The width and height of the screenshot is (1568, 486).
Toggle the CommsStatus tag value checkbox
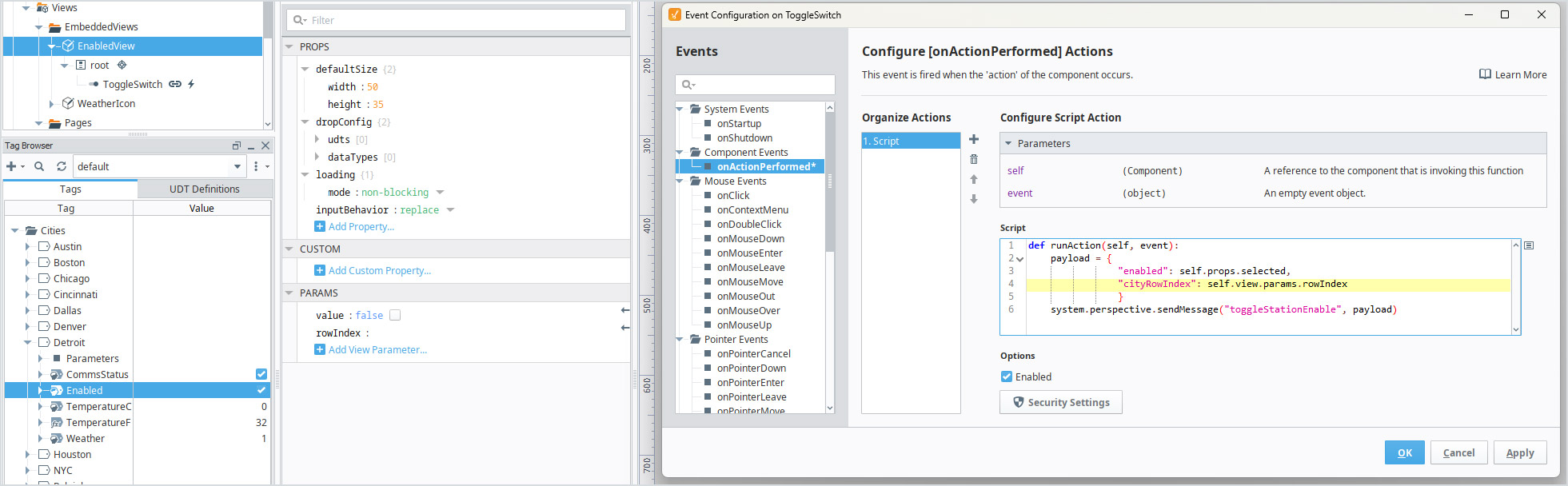[261, 374]
